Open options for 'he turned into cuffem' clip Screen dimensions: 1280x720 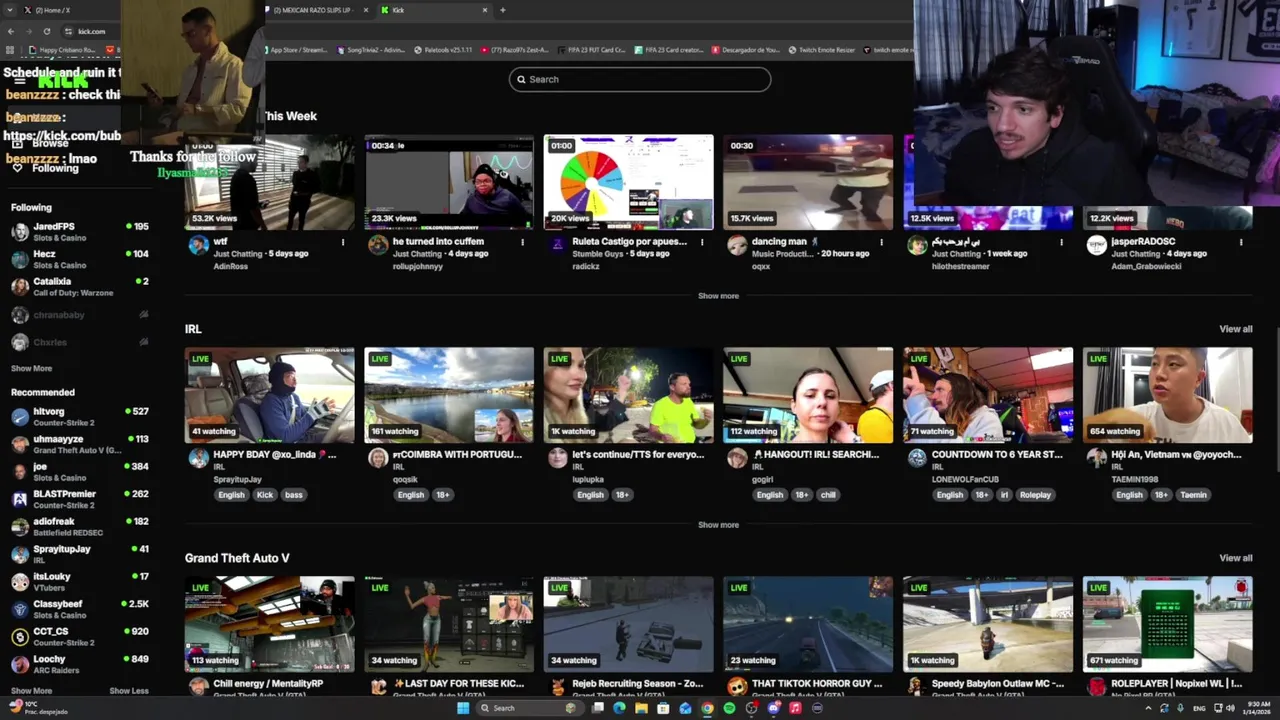[522, 242]
